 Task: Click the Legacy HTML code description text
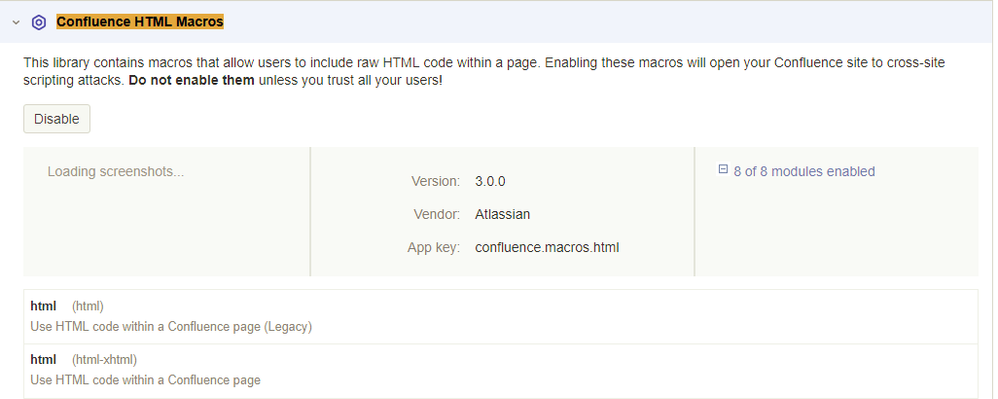coord(171,326)
